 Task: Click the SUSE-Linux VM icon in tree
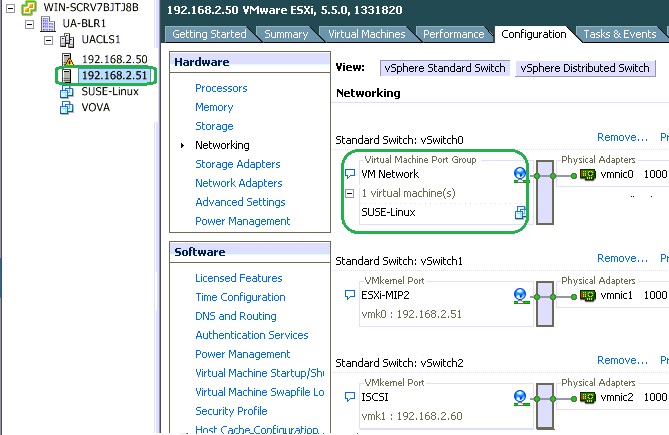pos(67,92)
